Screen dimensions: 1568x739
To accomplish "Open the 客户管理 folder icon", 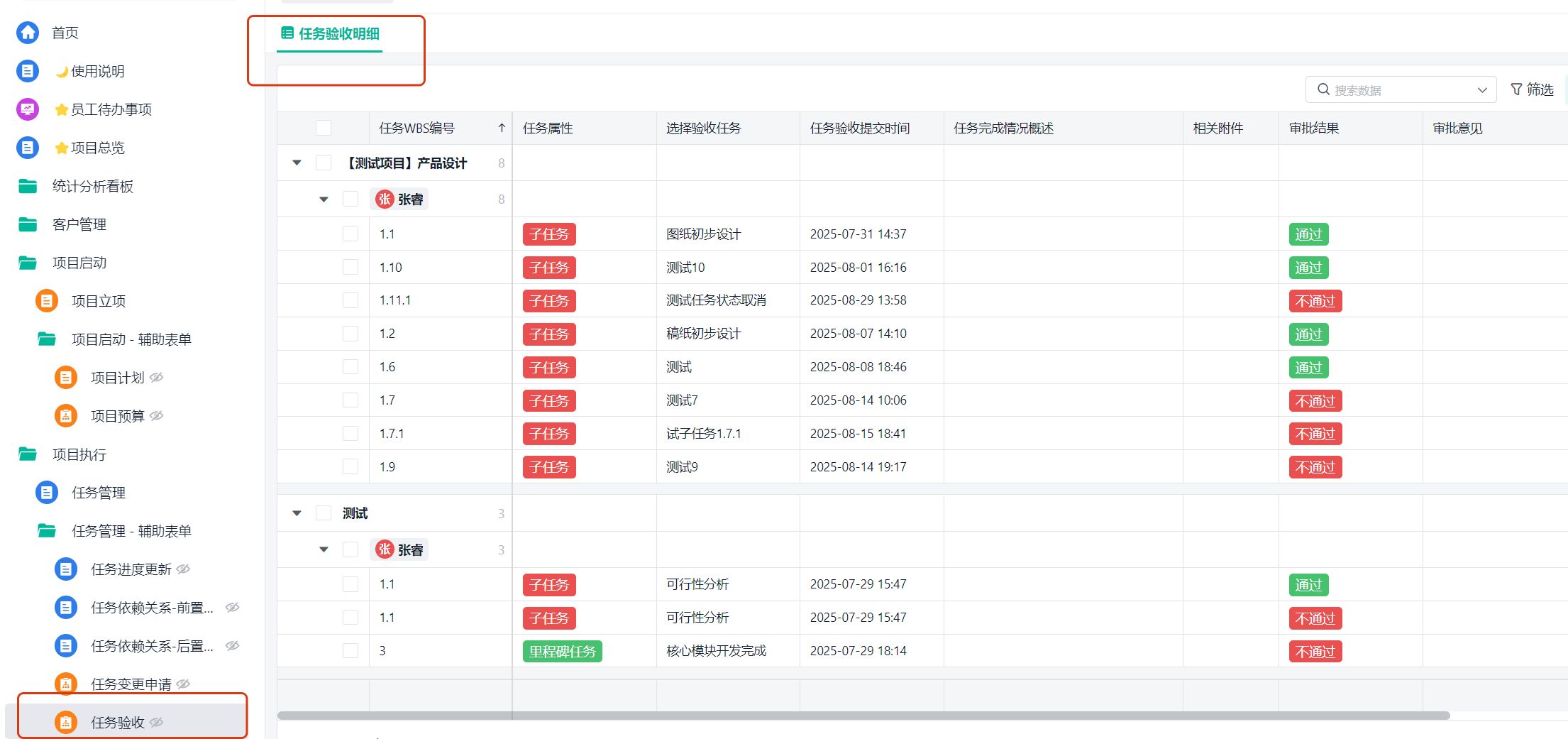I will click(28, 224).
